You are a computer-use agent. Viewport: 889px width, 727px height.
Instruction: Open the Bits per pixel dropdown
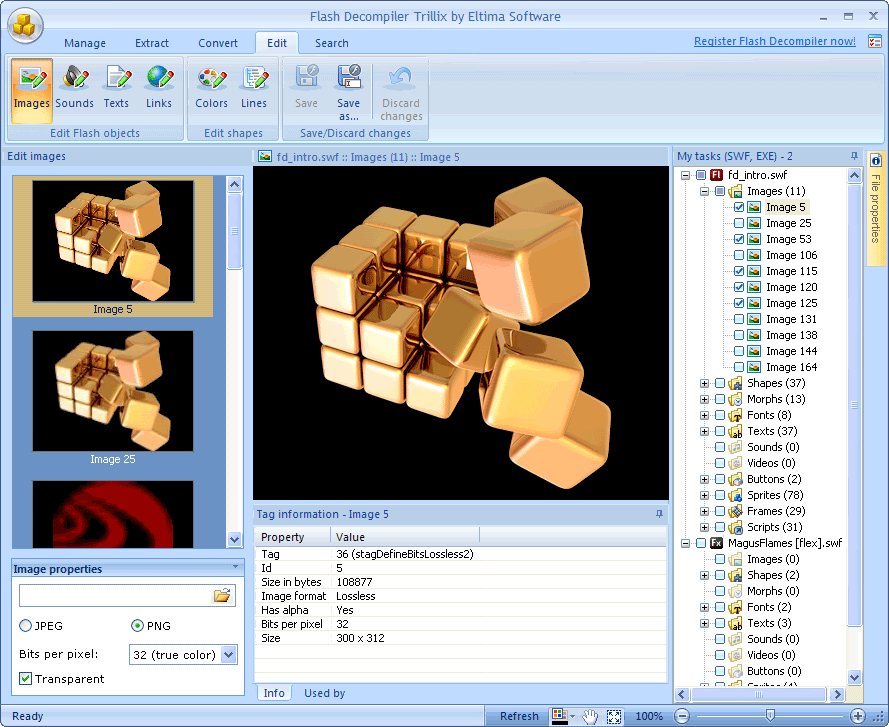tap(228, 654)
